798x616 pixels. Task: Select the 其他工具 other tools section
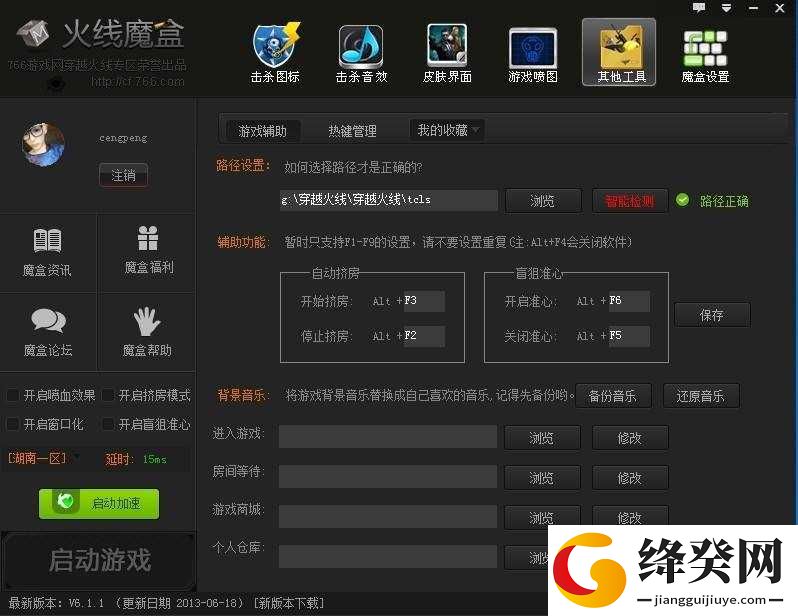click(x=619, y=52)
